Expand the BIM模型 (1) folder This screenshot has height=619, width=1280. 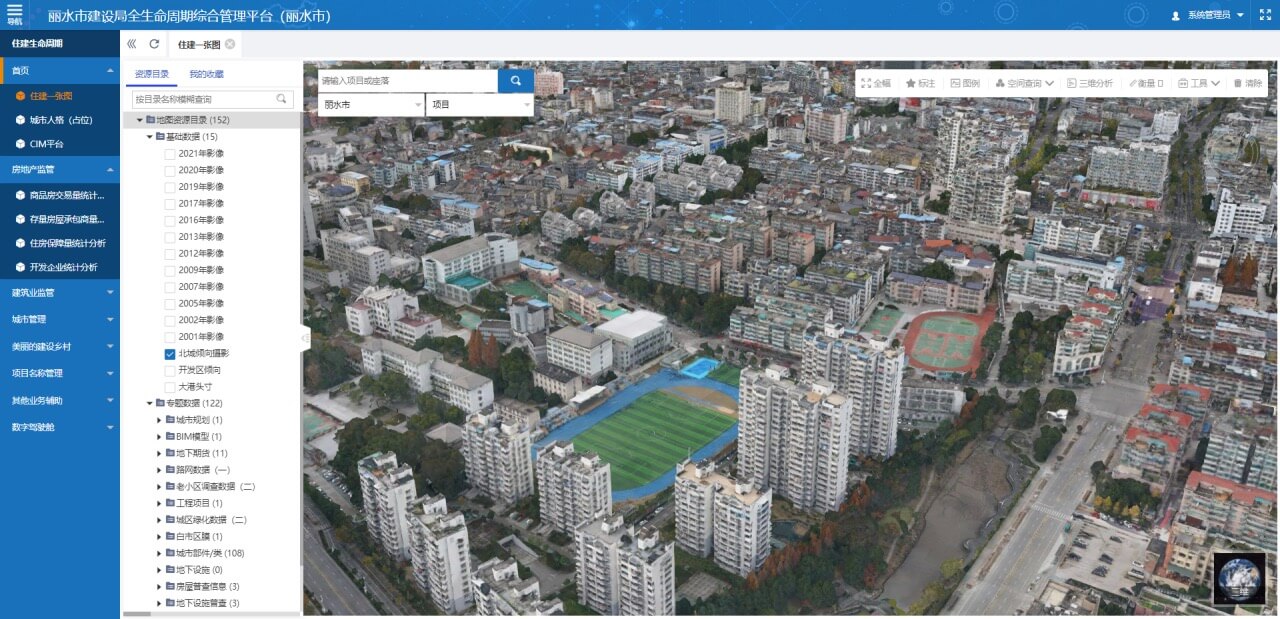click(x=158, y=437)
